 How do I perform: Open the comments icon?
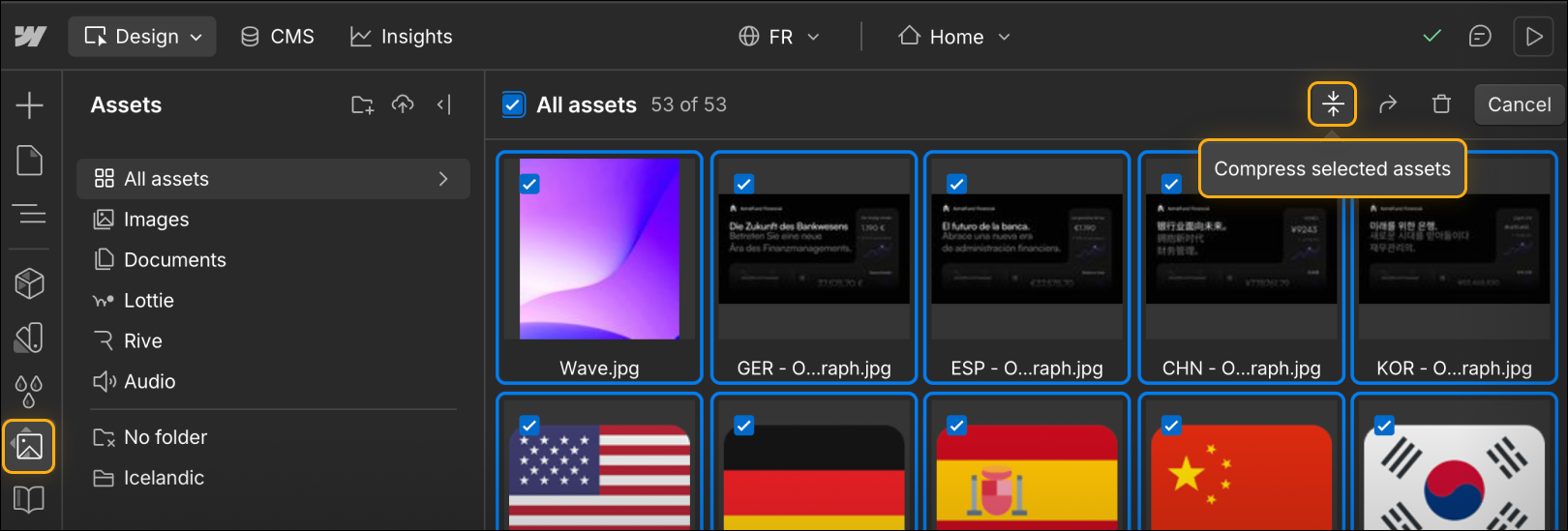[1480, 37]
